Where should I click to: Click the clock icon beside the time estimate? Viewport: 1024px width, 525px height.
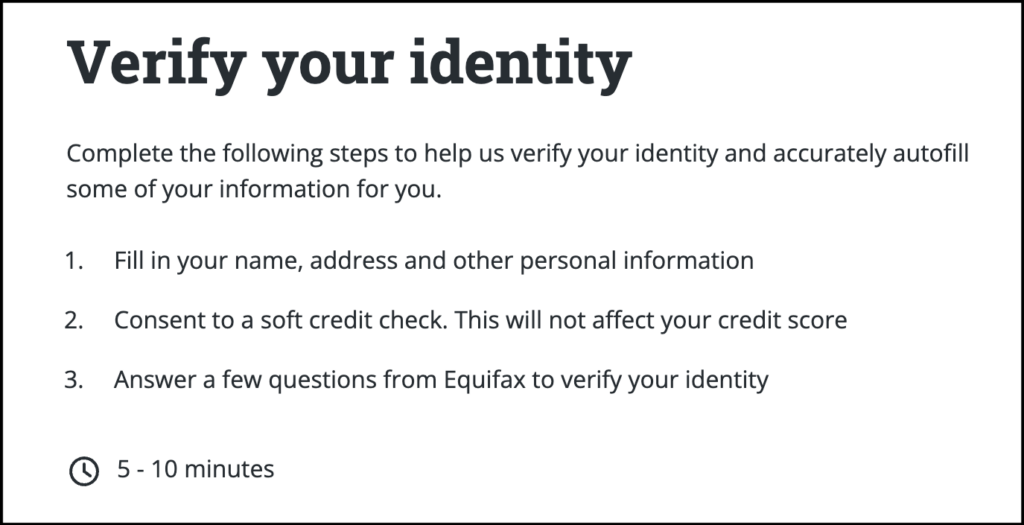click(x=84, y=470)
